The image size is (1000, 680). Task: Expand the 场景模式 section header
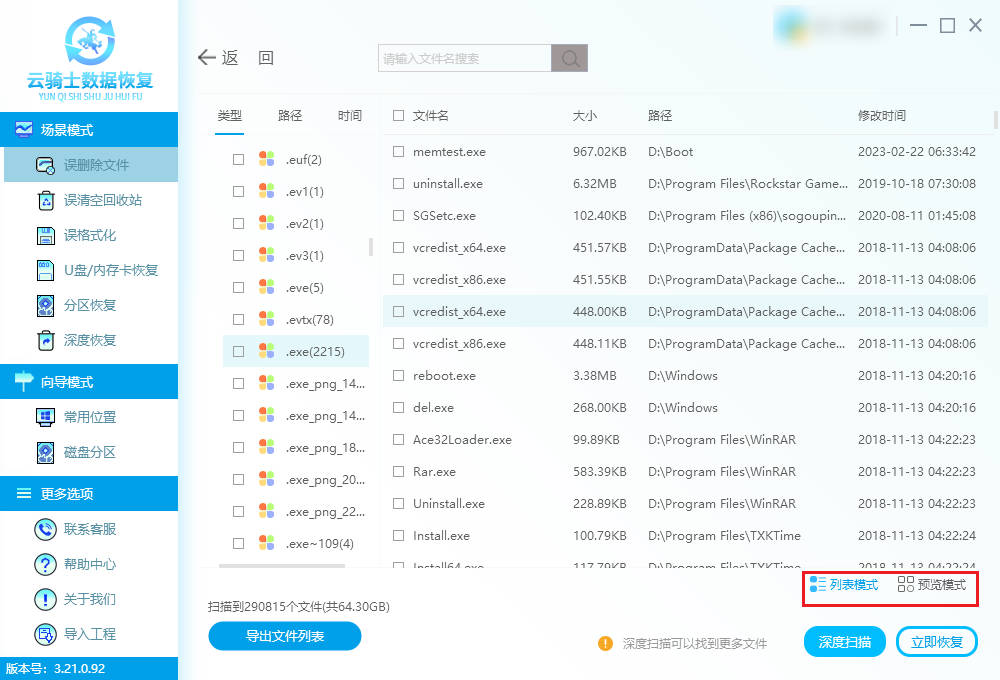(x=89, y=130)
